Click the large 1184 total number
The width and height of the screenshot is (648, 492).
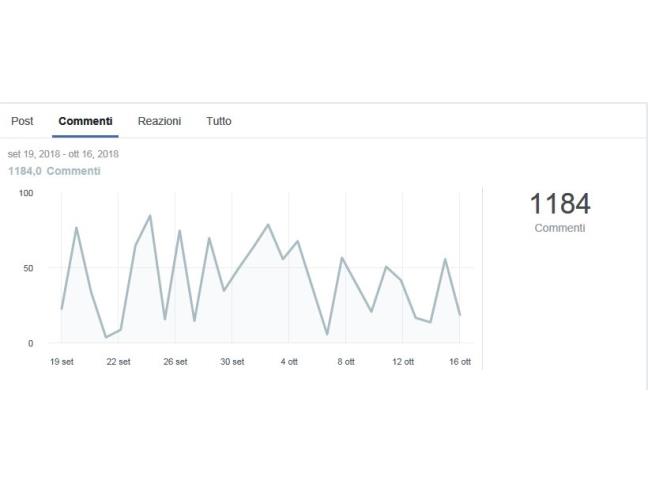559,204
